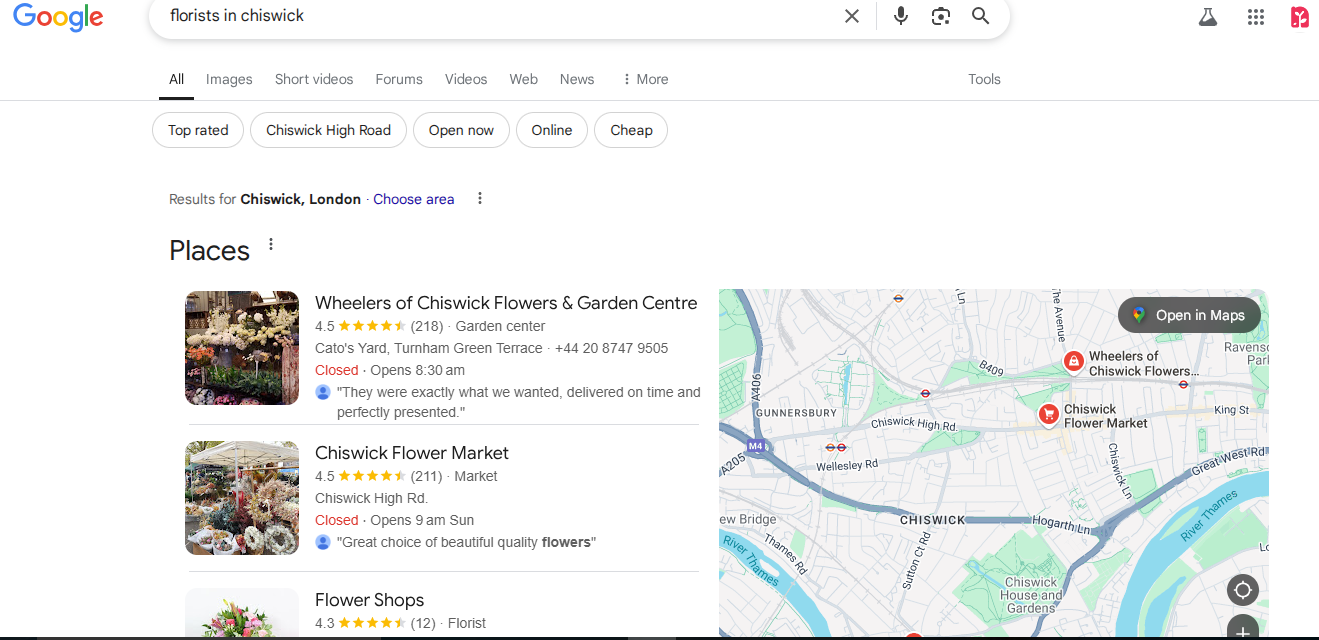Switch to the Videos tab

(466, 79)
